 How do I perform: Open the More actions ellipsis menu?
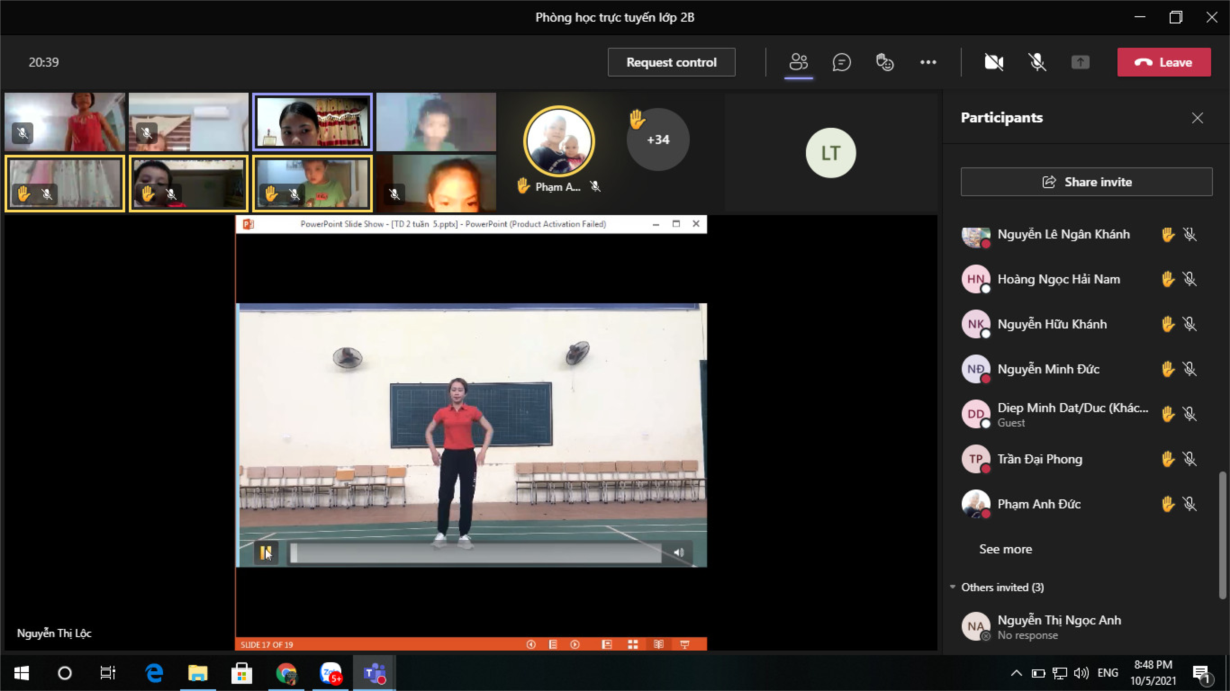tap(928, 62)
